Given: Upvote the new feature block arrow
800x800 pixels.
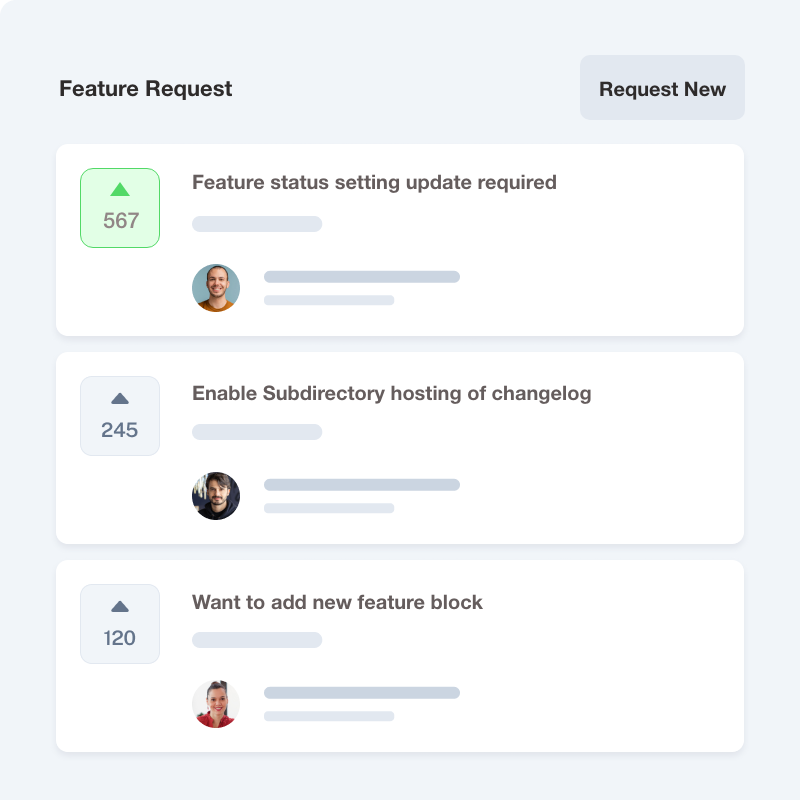Looking at the screenshot, I should coord(120,607).
